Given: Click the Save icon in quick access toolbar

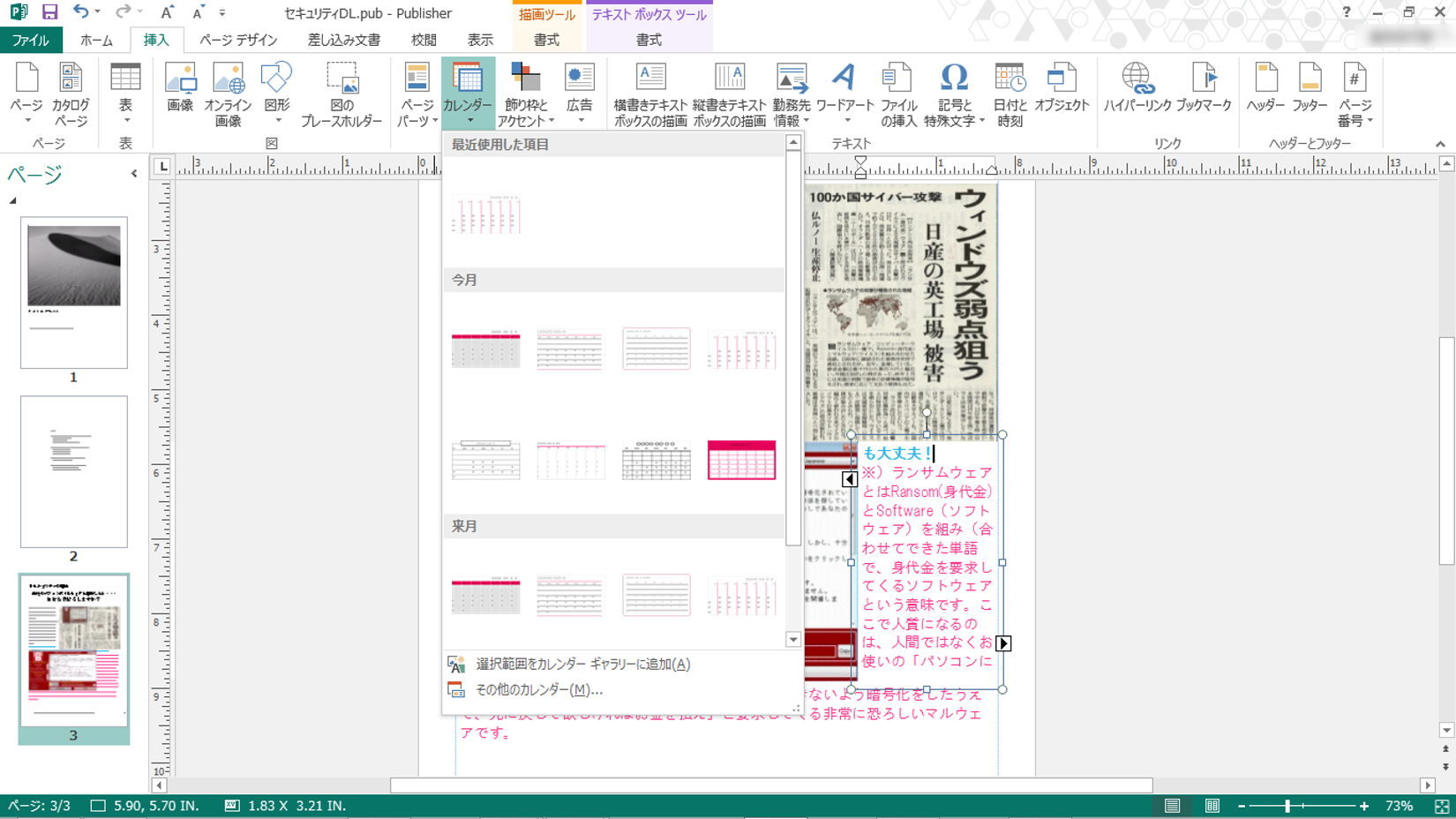Looking at the screenshot, I should [x=49, y=12].
